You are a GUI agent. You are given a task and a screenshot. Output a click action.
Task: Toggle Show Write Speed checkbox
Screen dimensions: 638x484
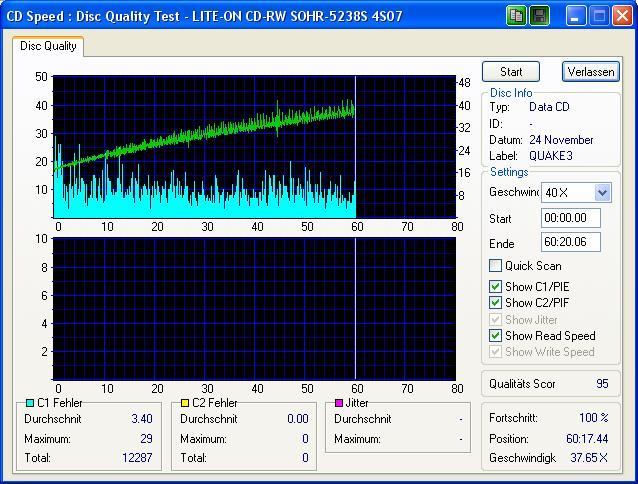coord(495,352)
